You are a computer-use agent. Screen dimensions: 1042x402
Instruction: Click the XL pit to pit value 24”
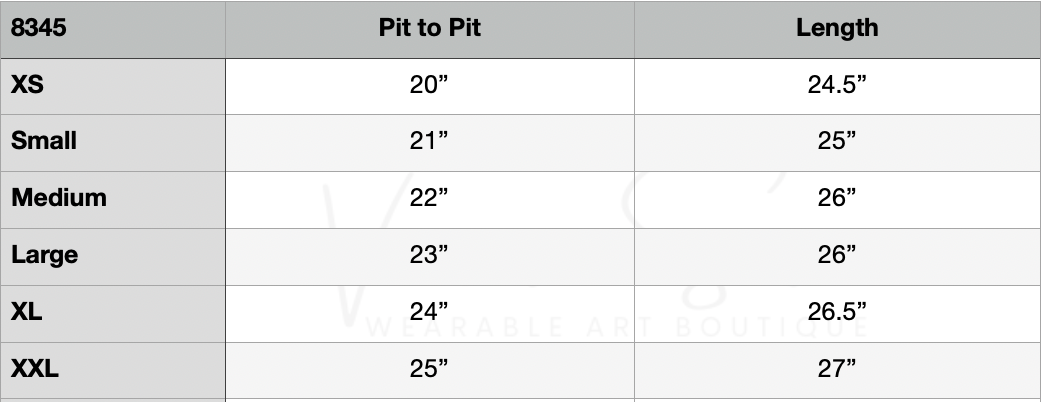[x=429, y=312]
